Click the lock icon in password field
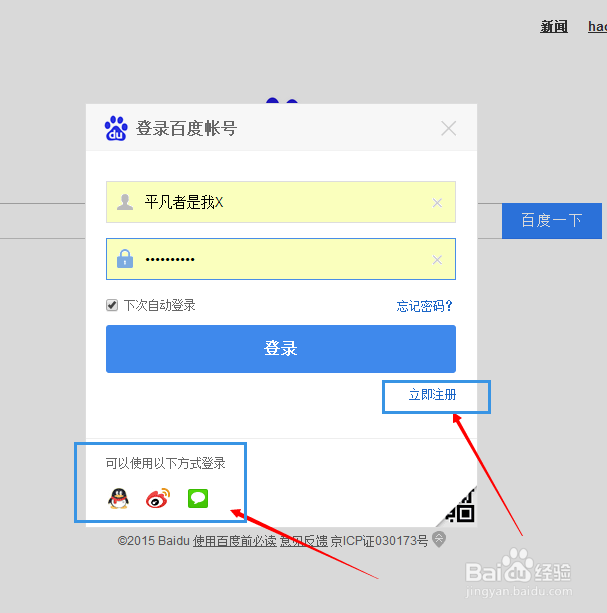The width and height of the screenshot is (607, 613). [x=125, y=259]
